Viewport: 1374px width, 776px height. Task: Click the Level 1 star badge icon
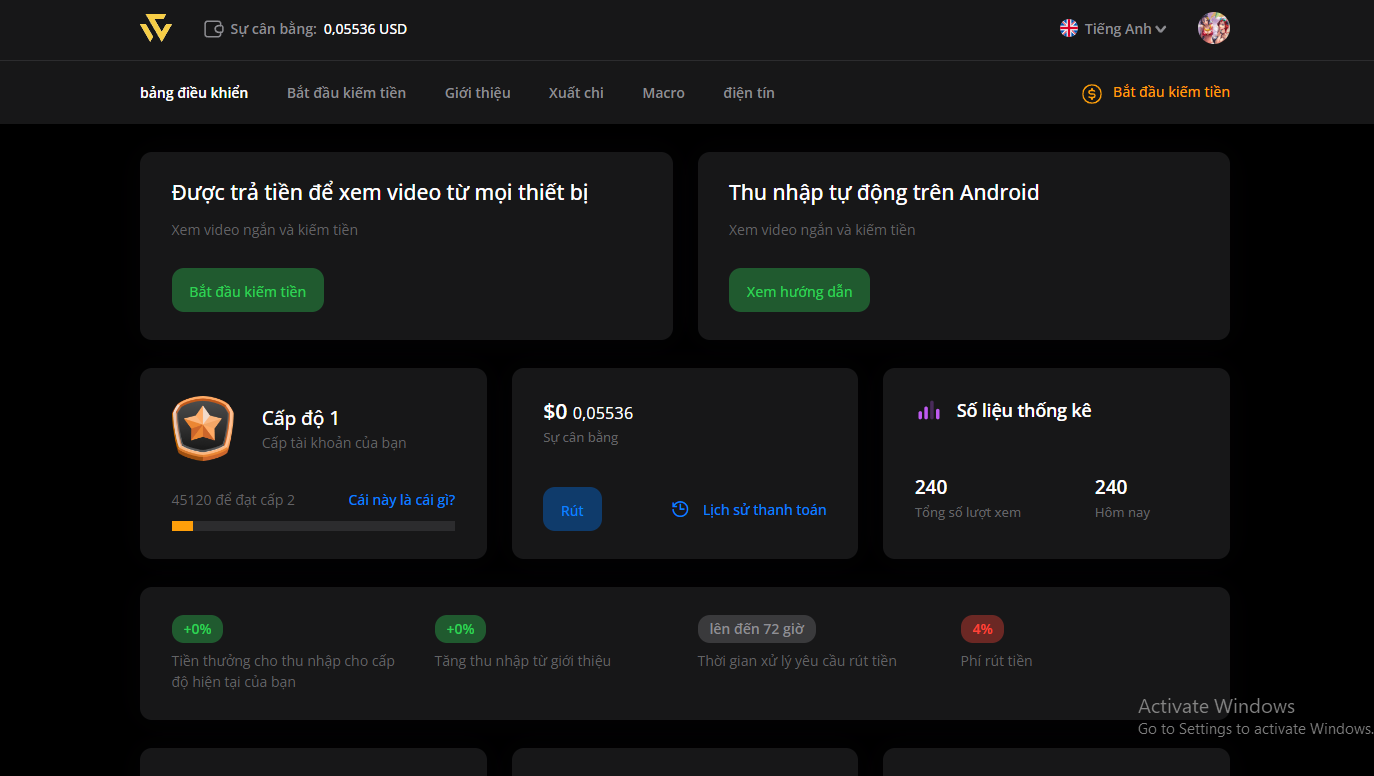(x=203, y=428)
